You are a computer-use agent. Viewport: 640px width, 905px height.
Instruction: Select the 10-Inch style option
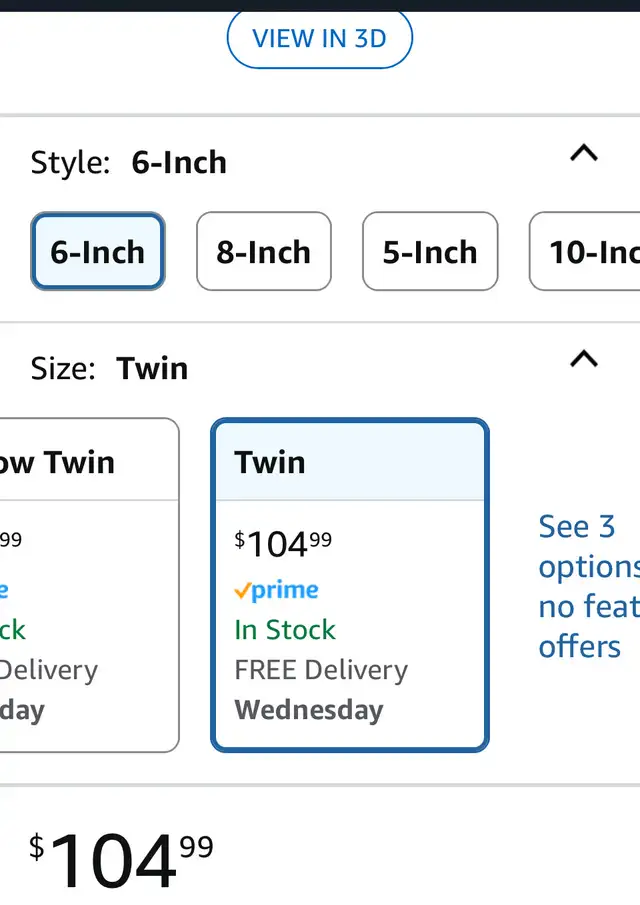(585, 252)
